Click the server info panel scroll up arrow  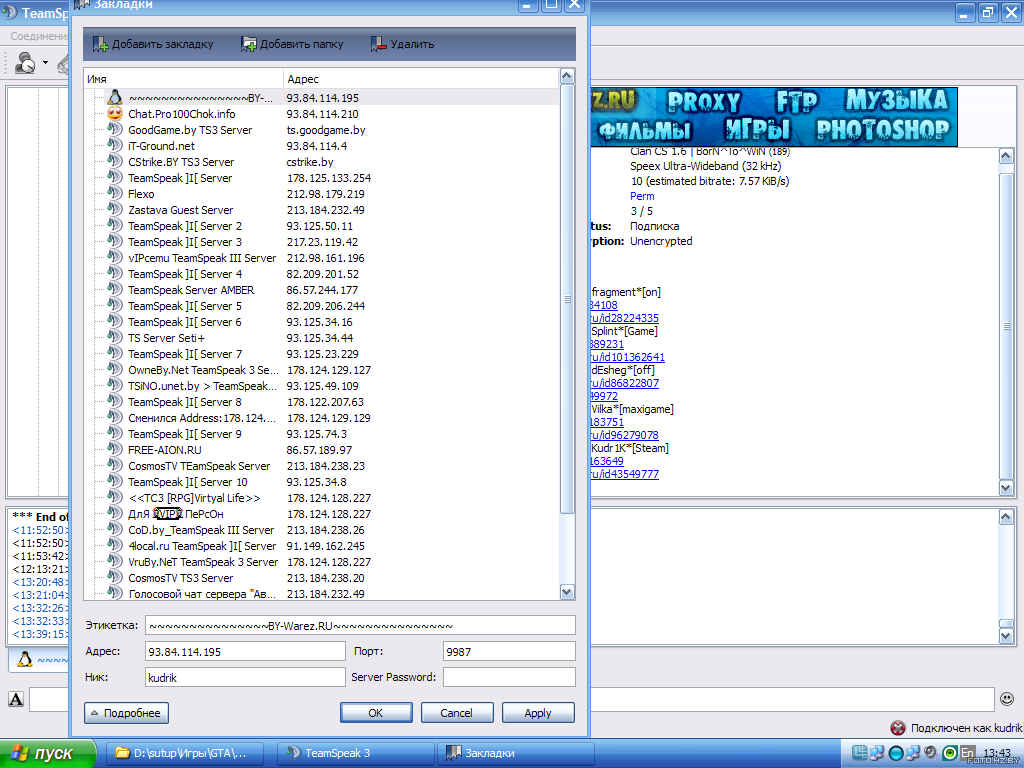click(1006, 155)
